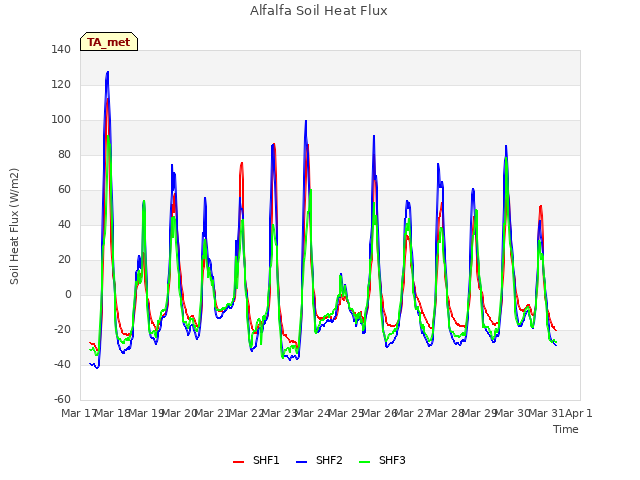Click the Mar 26 x-axis tick label

pyautogui.click(x=379, y=413)
